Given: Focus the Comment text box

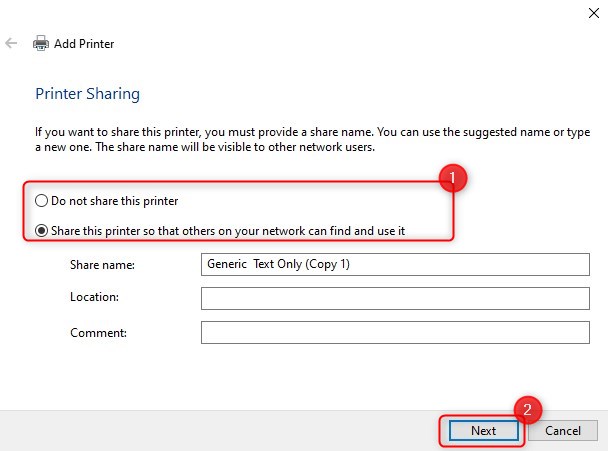Looking at the screenshot, I should pos(395,332).
